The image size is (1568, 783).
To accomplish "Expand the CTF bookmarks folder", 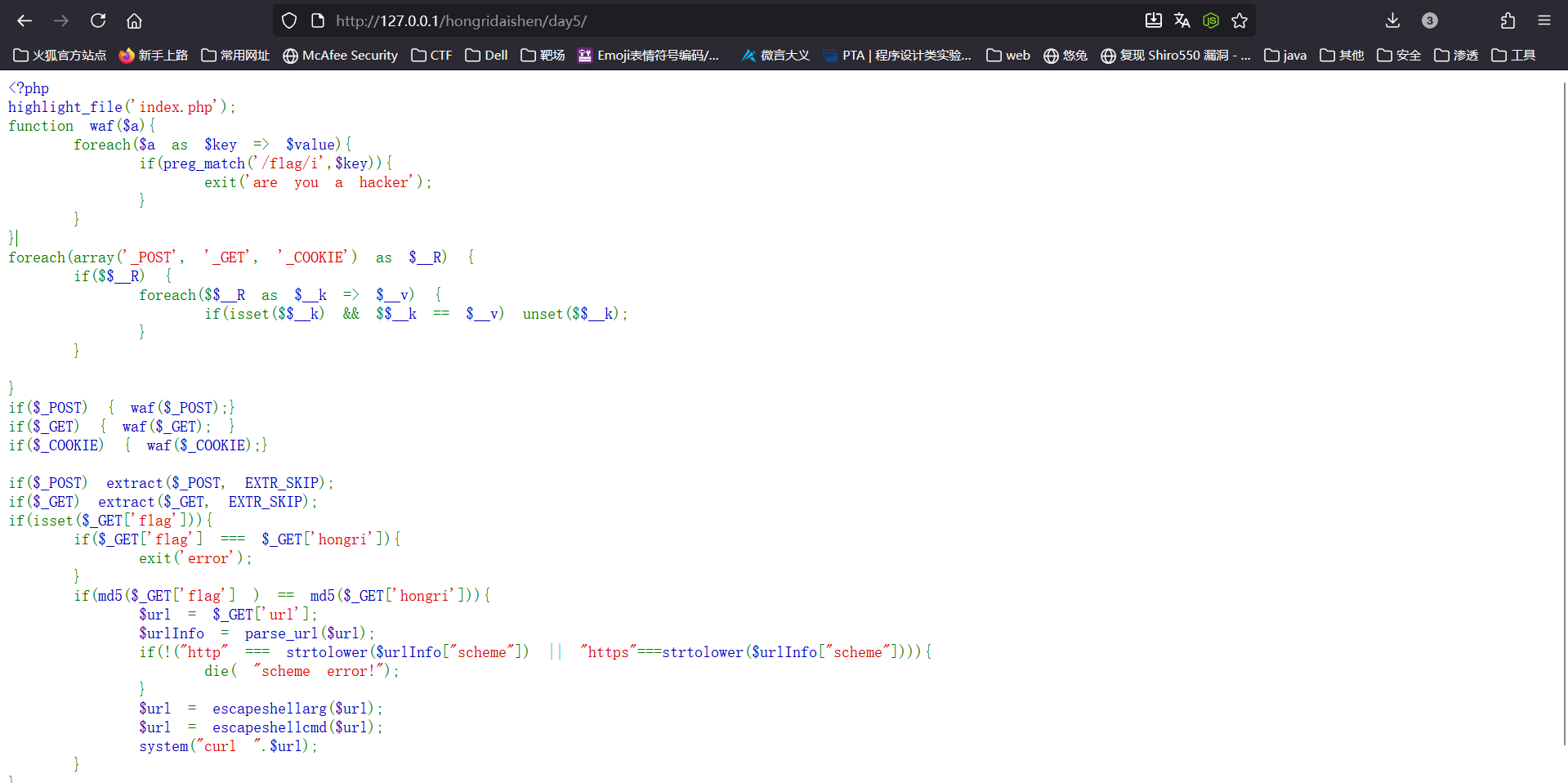I will pyautogui.click(x=431, y=55).
